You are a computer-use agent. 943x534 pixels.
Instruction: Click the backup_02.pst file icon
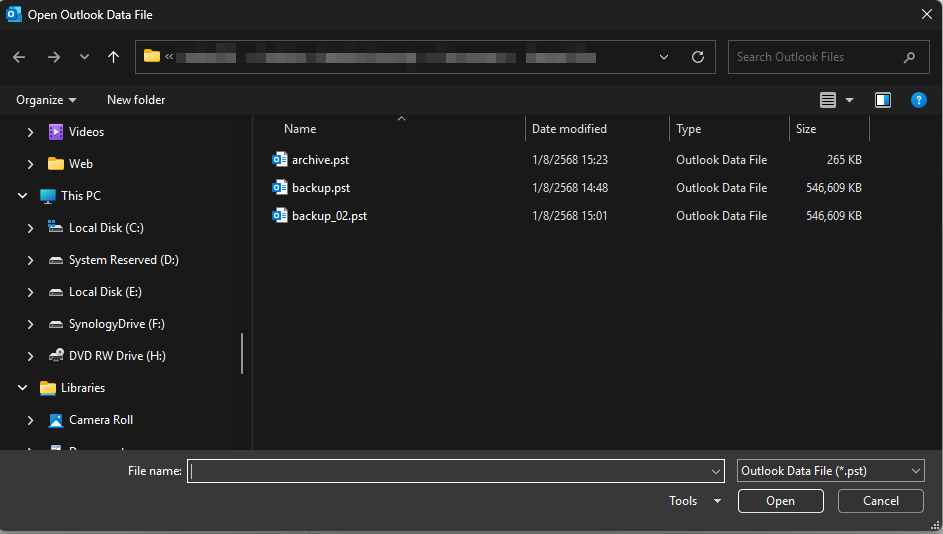point(280,215)
